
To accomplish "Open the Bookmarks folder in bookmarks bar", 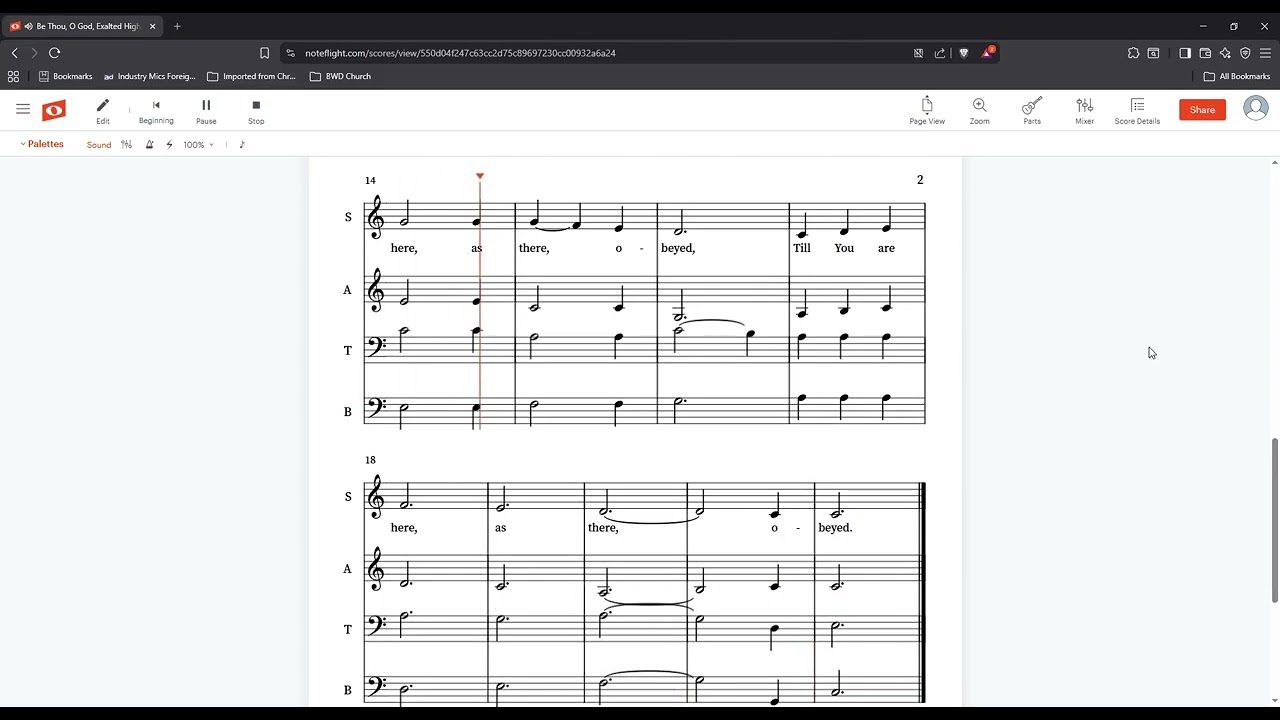I will coord(65,76).
